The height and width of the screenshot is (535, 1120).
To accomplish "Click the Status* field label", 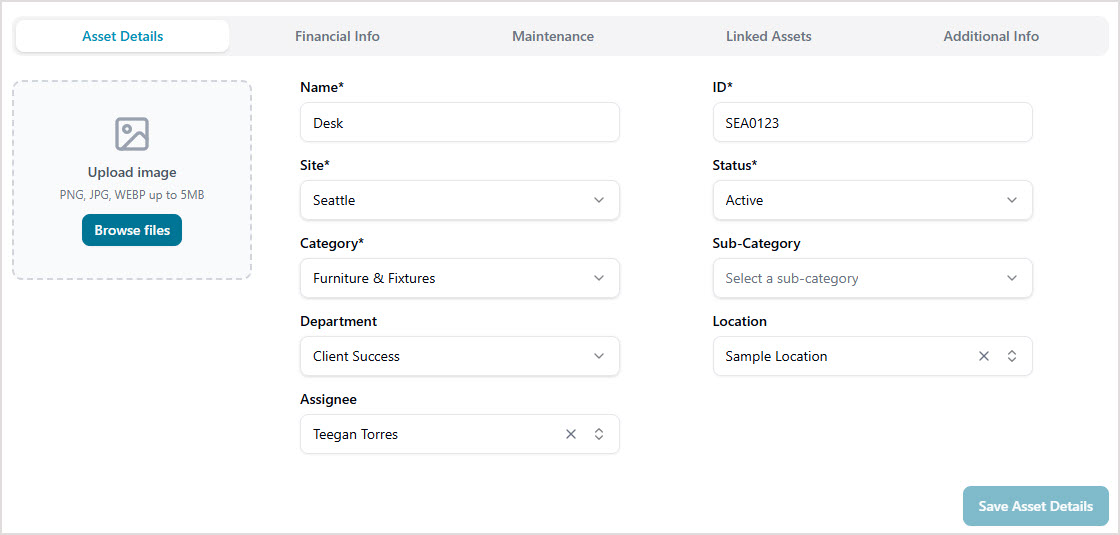I will point(735,165).
